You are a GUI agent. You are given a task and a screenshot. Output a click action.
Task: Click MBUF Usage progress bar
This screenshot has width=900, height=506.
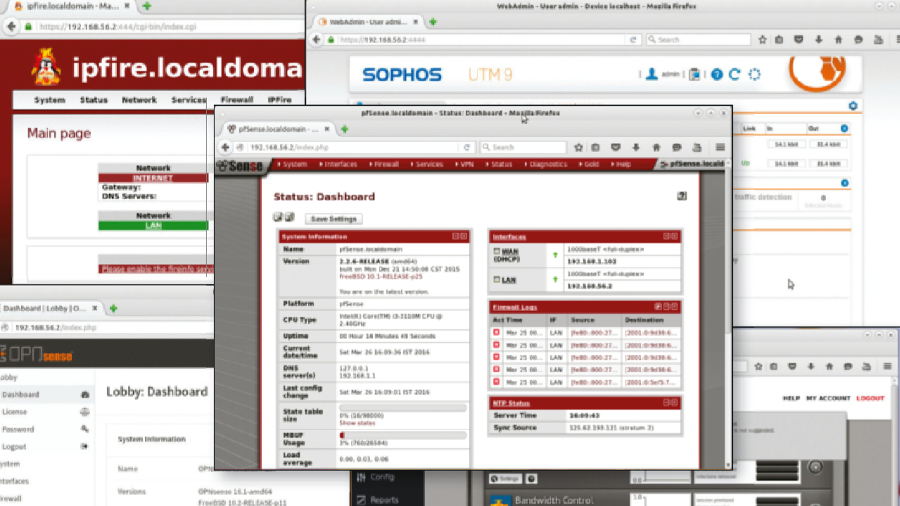coord(402,435)
